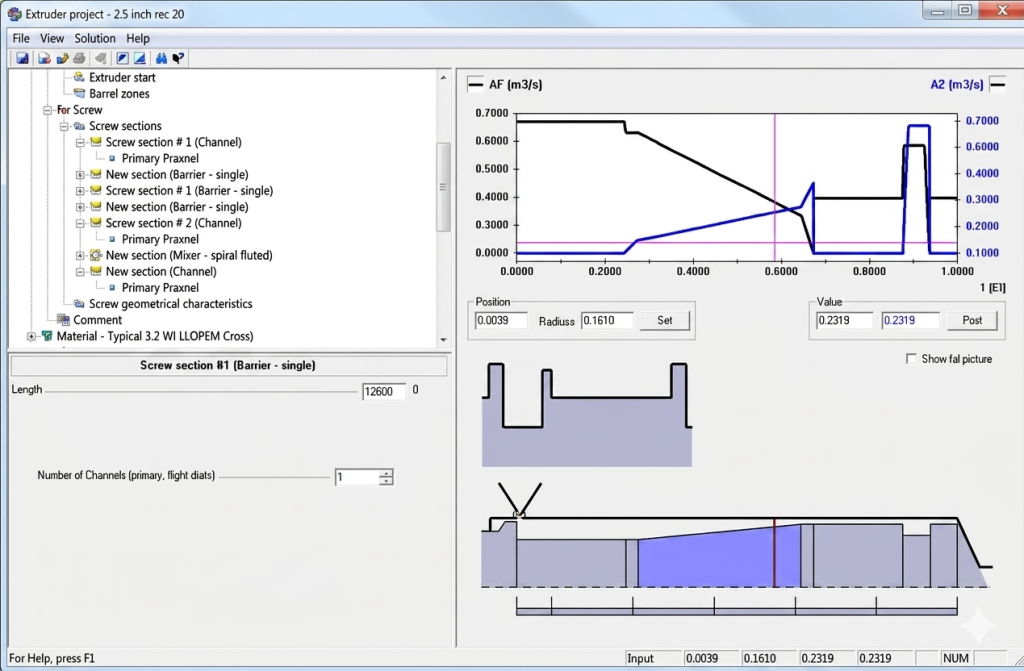The height and width of the screenshot is (671, 1024).
Task: Click the Post button
Action: pos(972,320)
